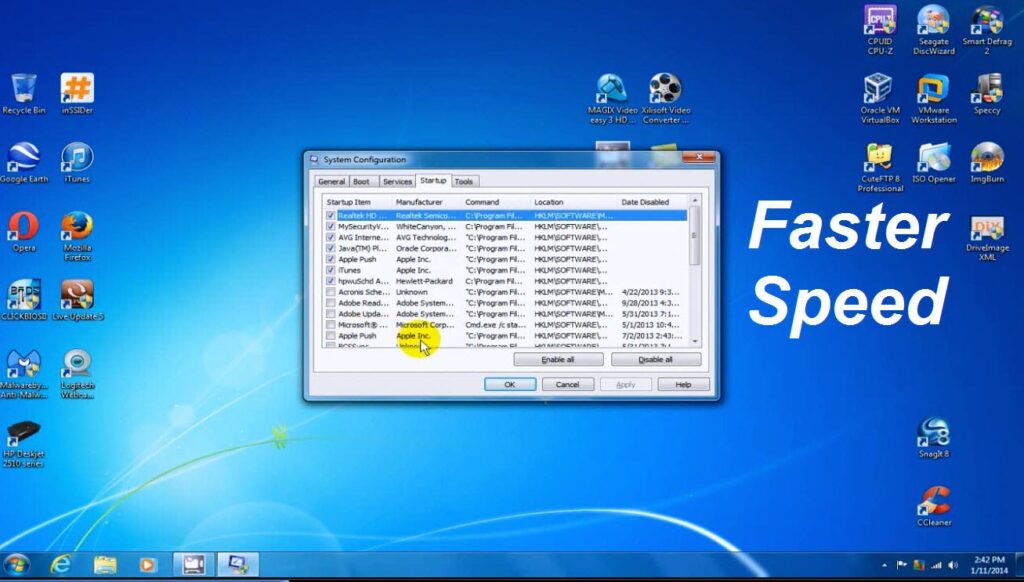Open SnagIt 8 desktop shortcut
Viewport: 1024px width, 582px height.
coord(933,438)
